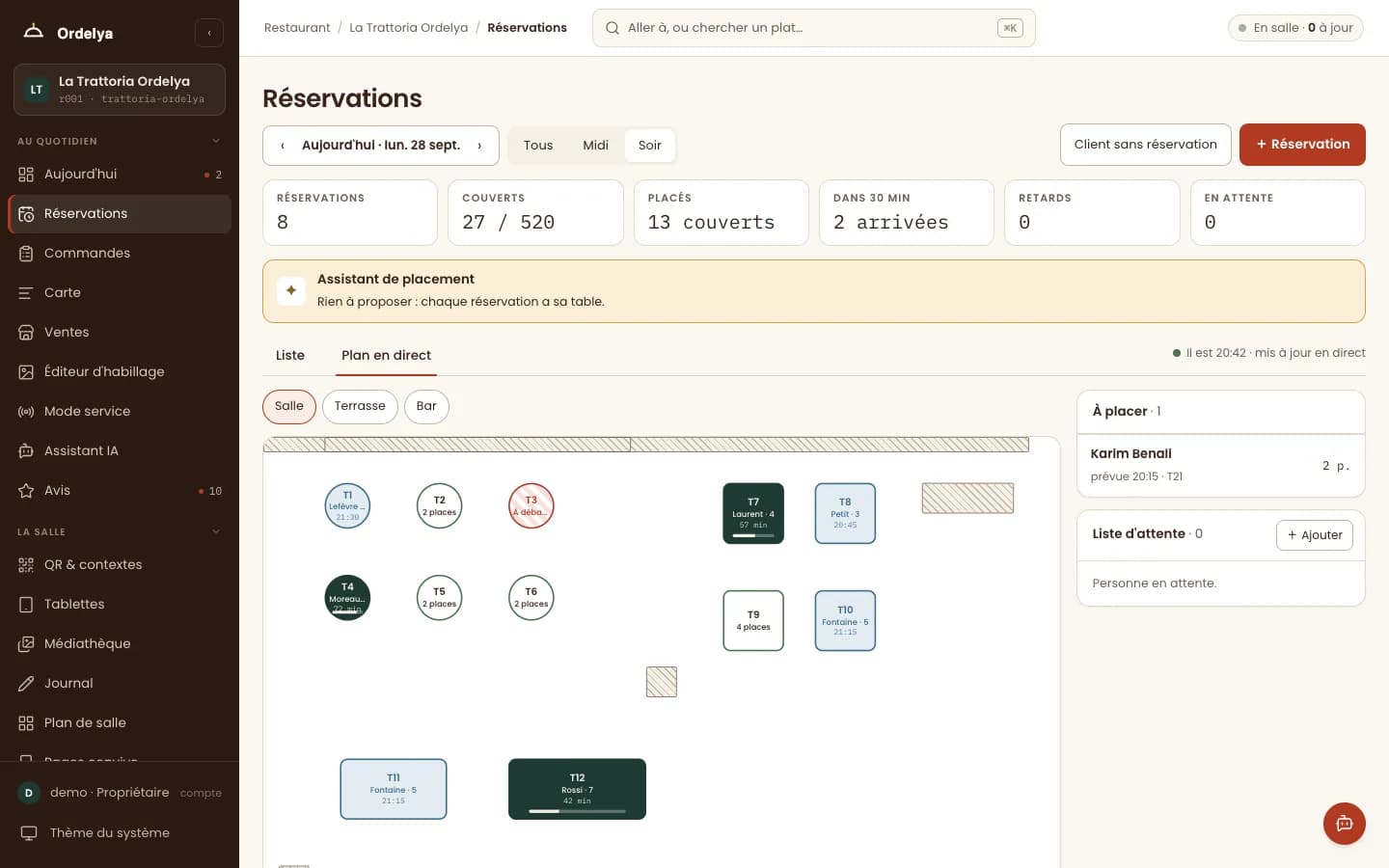Viewport: 1389px width, 868px height.
Task: Open Réservations in the sidebar
Action: pyautogui.click(x=120, y=214)
